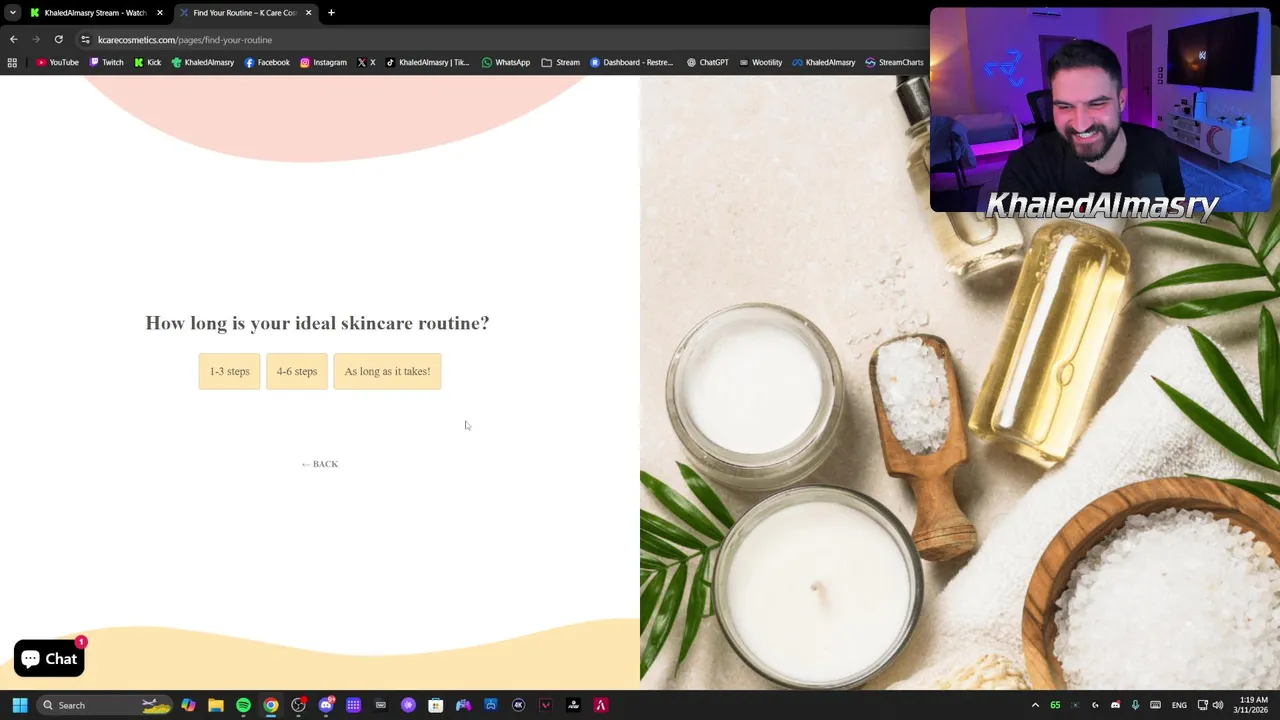
Task: Launch Copilot from the taskbar
Action: point(188,705)
